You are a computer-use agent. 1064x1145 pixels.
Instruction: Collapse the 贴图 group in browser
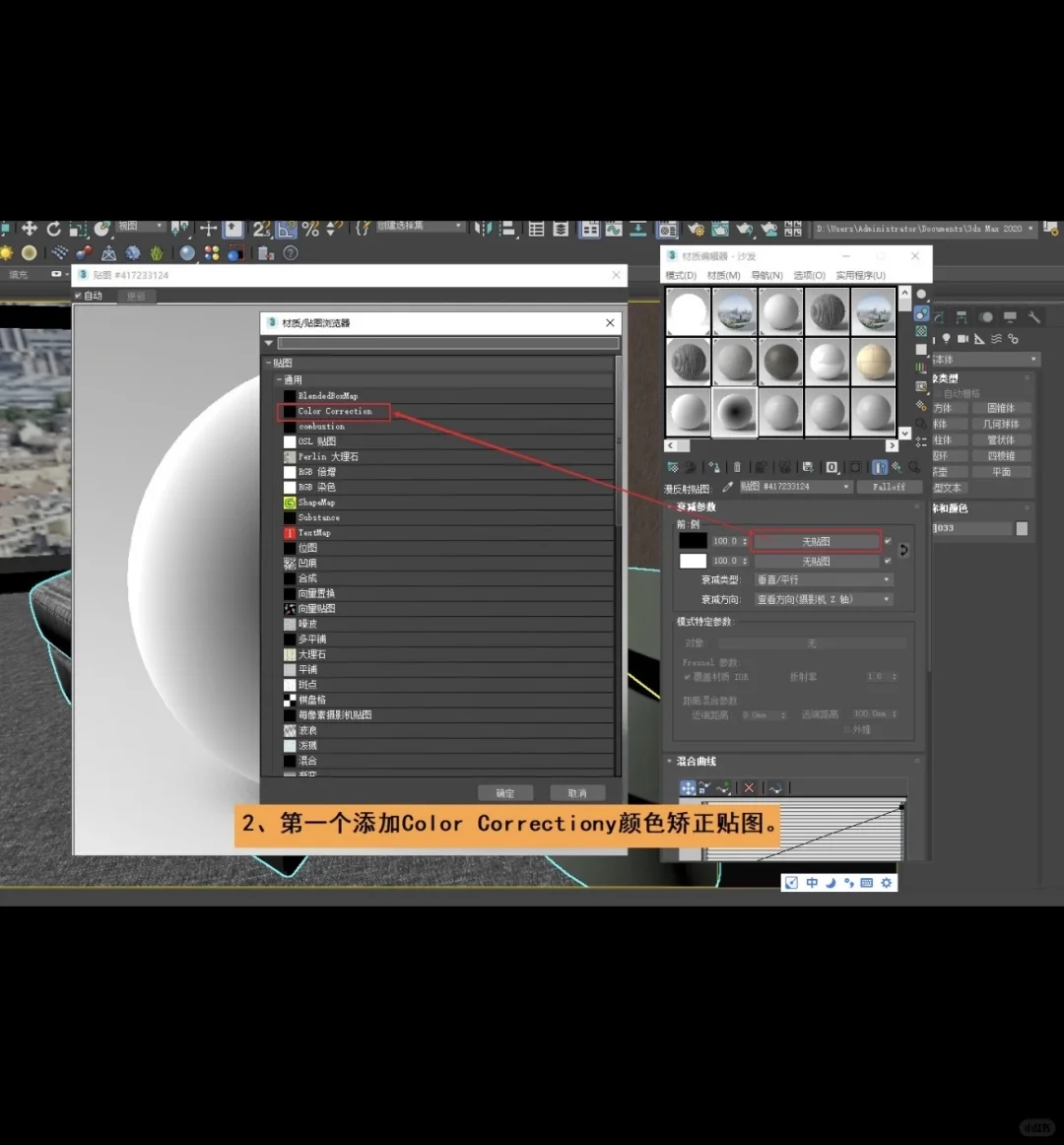[x=269, y=363]
